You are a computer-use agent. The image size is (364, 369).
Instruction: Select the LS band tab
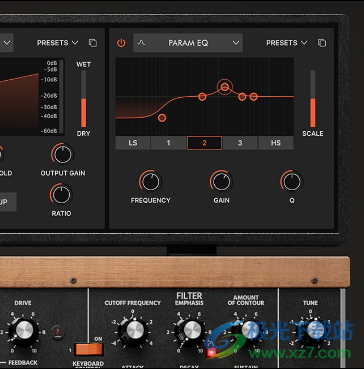pyautogui.click(x=133, y=143)
